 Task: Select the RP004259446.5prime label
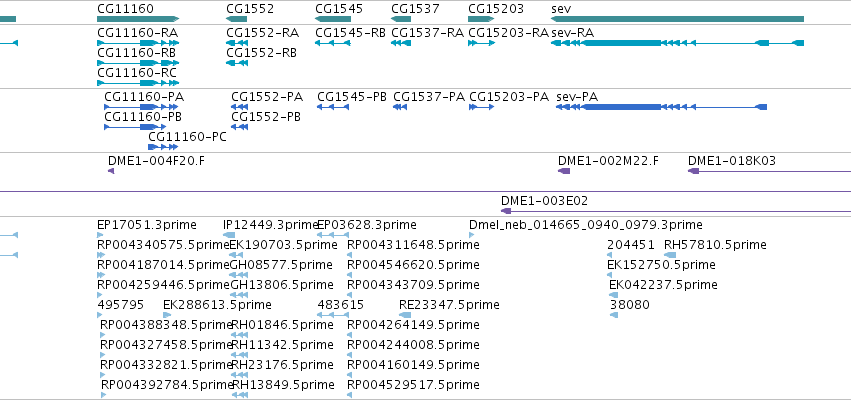[x=163, y=285]
